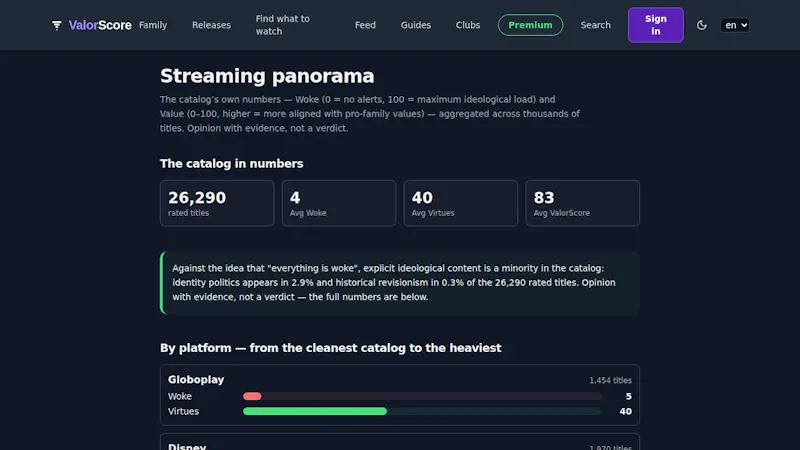Click the Avg ValorScore stat card
This screenshot has width=800, height=450.
click(583, 203)
